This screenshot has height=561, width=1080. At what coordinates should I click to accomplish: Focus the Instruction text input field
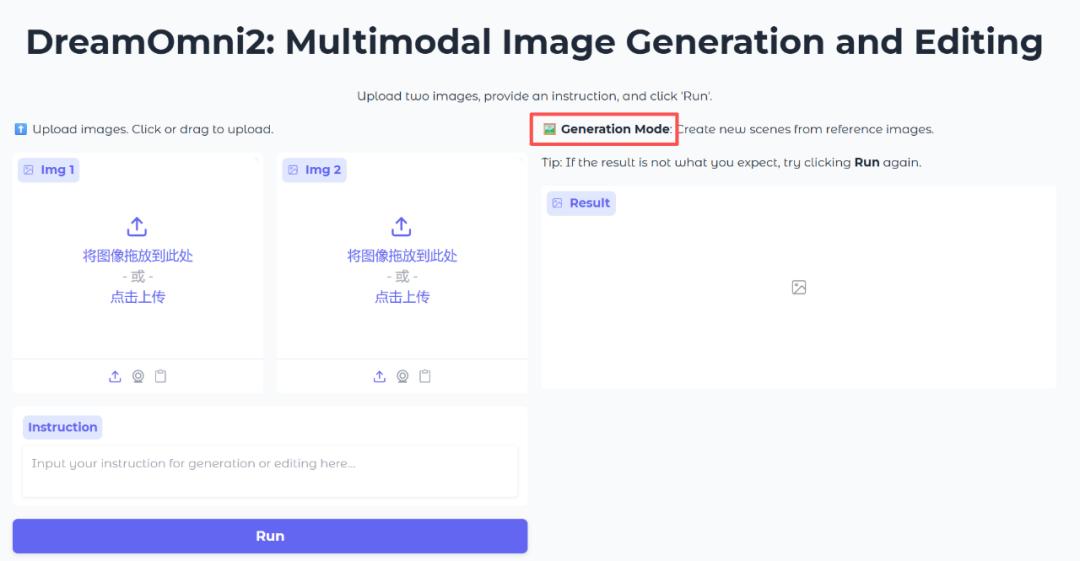click(x=270, y=471)
